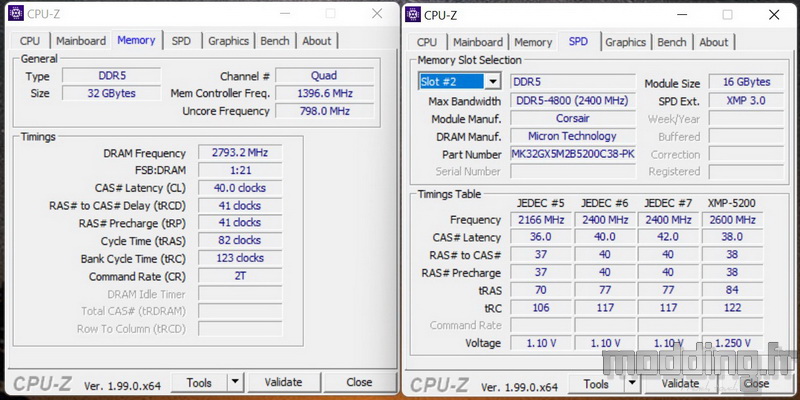
Task: Switch to Mainboard tab in left window
Action: tap(81, 41)
